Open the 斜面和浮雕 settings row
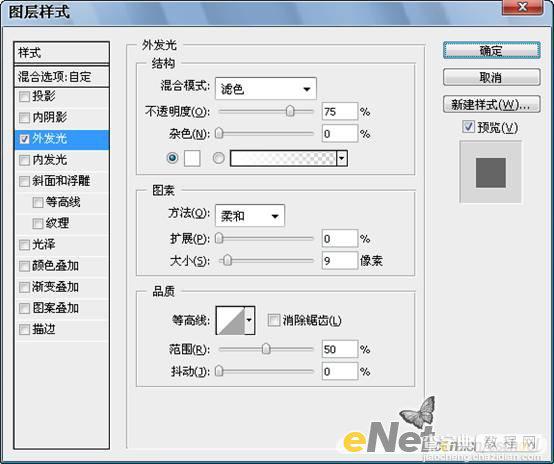 62,181
